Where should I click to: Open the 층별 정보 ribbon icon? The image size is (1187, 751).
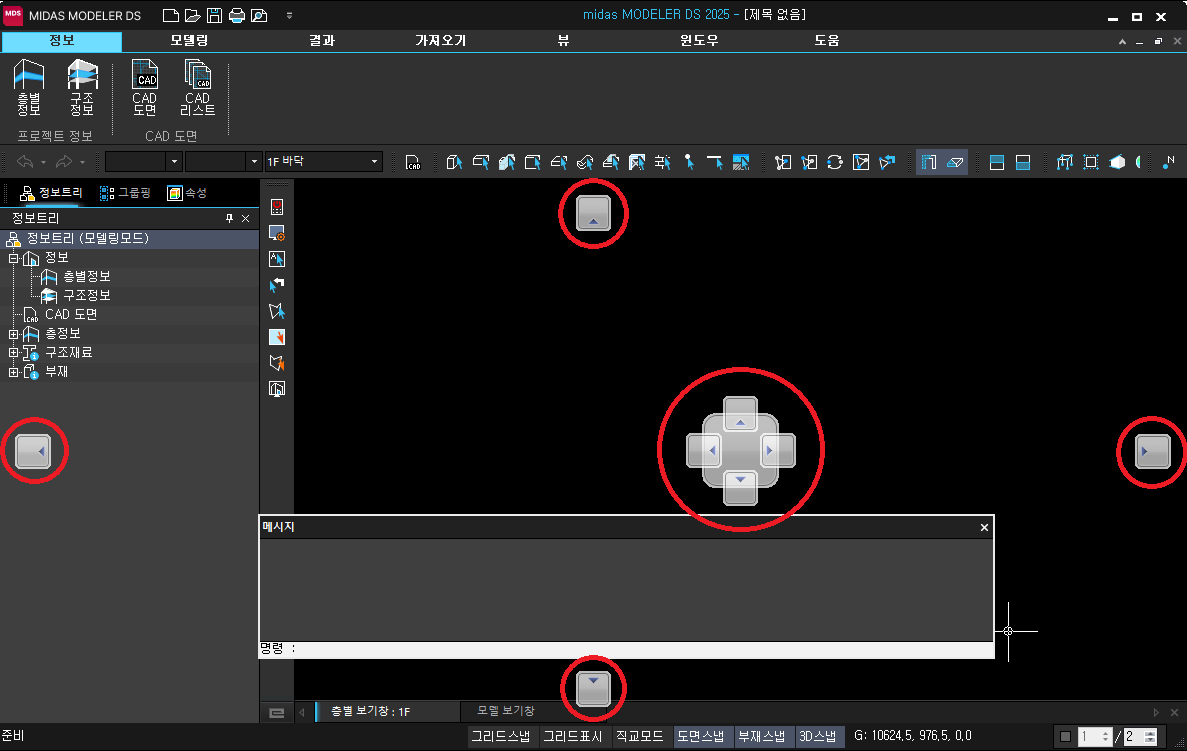point(29,88)
